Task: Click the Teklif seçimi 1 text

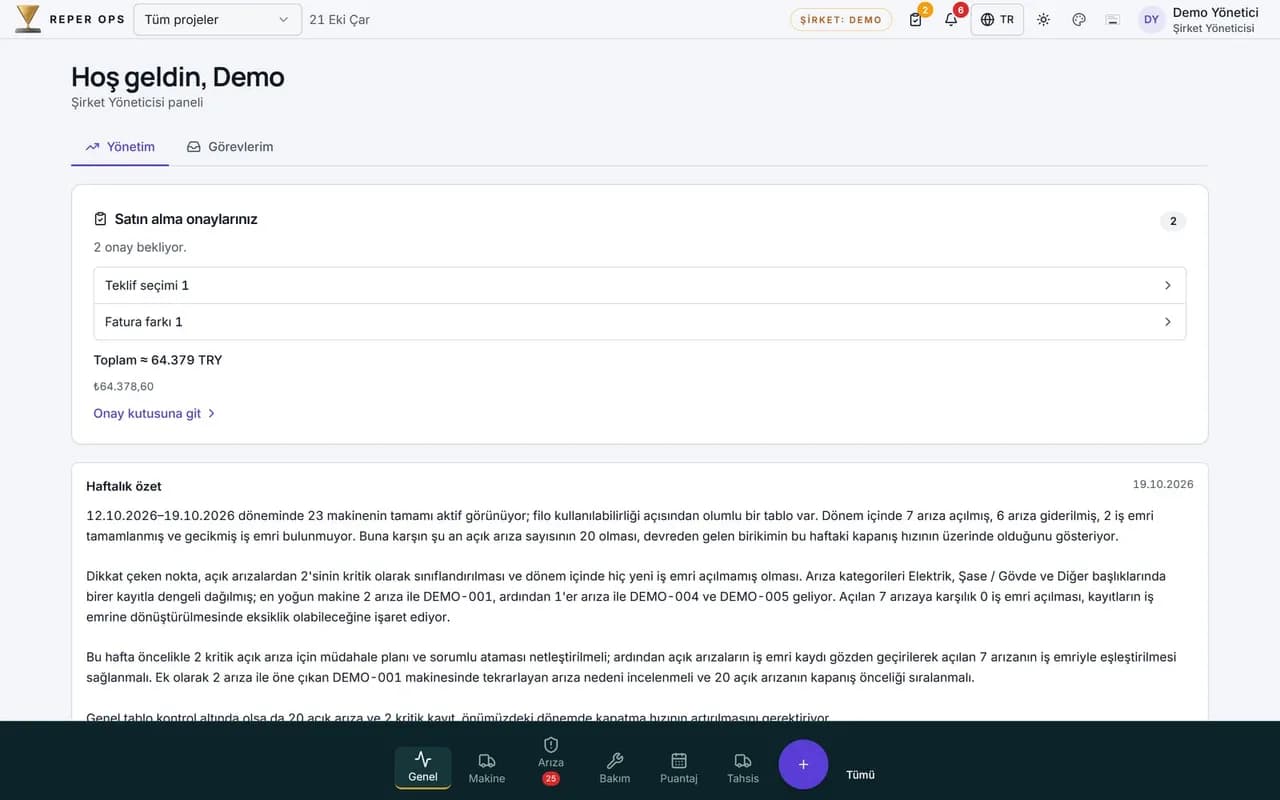Action: (147, 285)
